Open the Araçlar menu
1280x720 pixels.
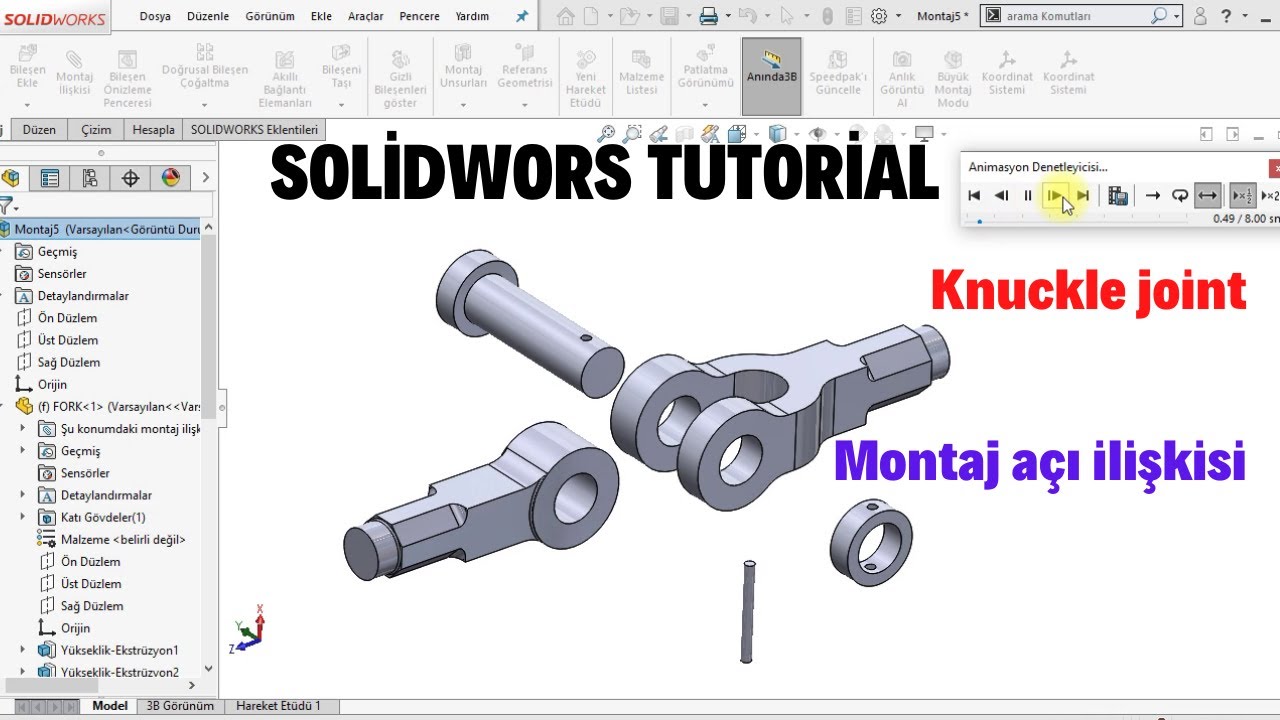click(x=366, y=16)
